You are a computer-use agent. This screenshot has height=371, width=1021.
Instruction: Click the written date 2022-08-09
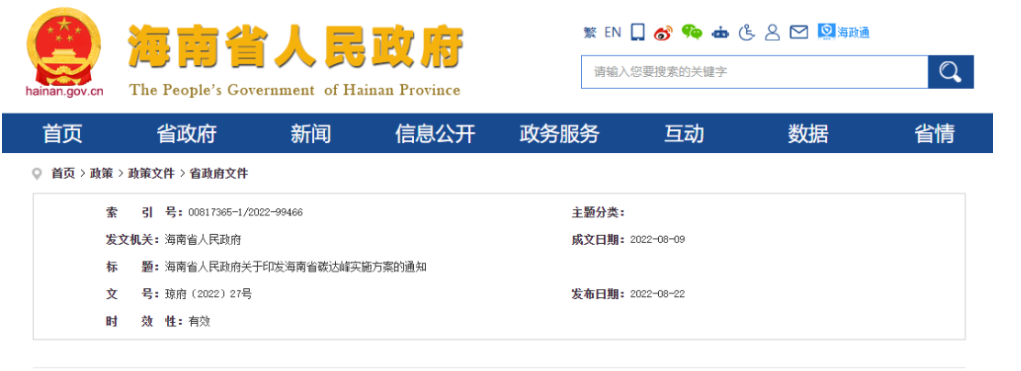pyautogui.click(x=658, y=240)
